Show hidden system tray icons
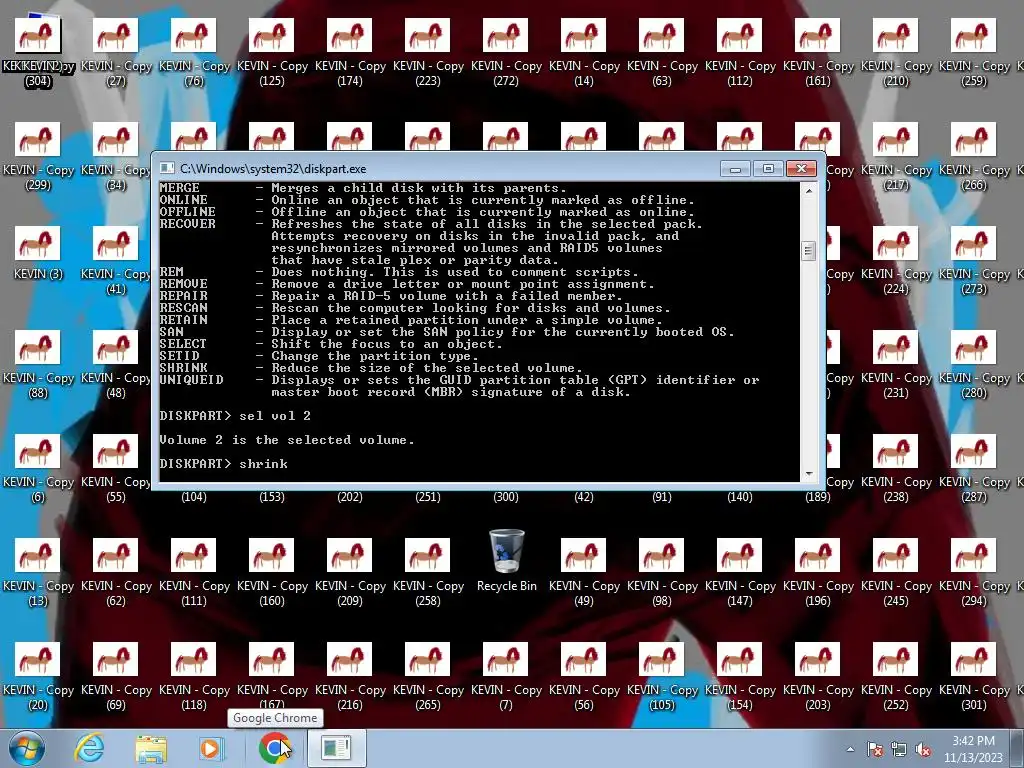Screen dimensions: 1024x768 pos(850,750)
